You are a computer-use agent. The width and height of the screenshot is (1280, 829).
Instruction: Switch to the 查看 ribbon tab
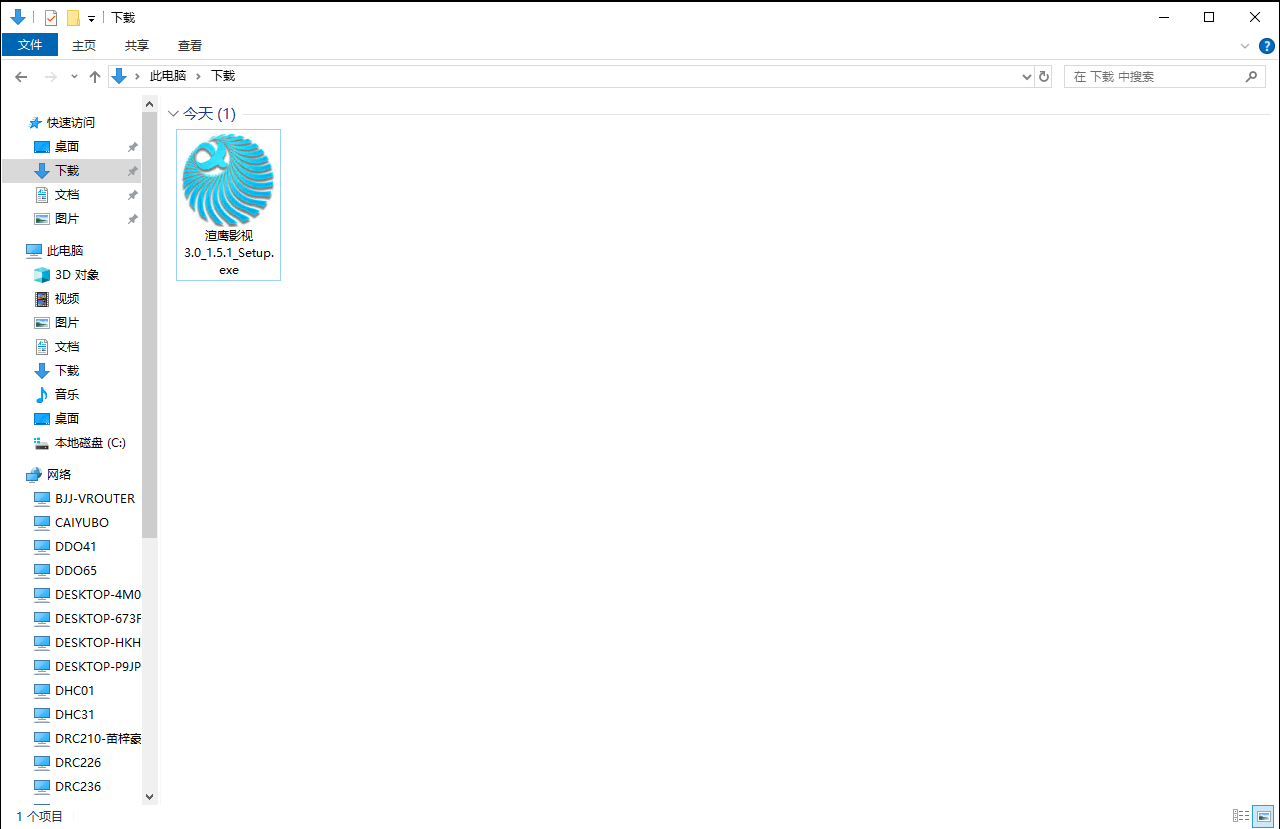click(189, 46)
